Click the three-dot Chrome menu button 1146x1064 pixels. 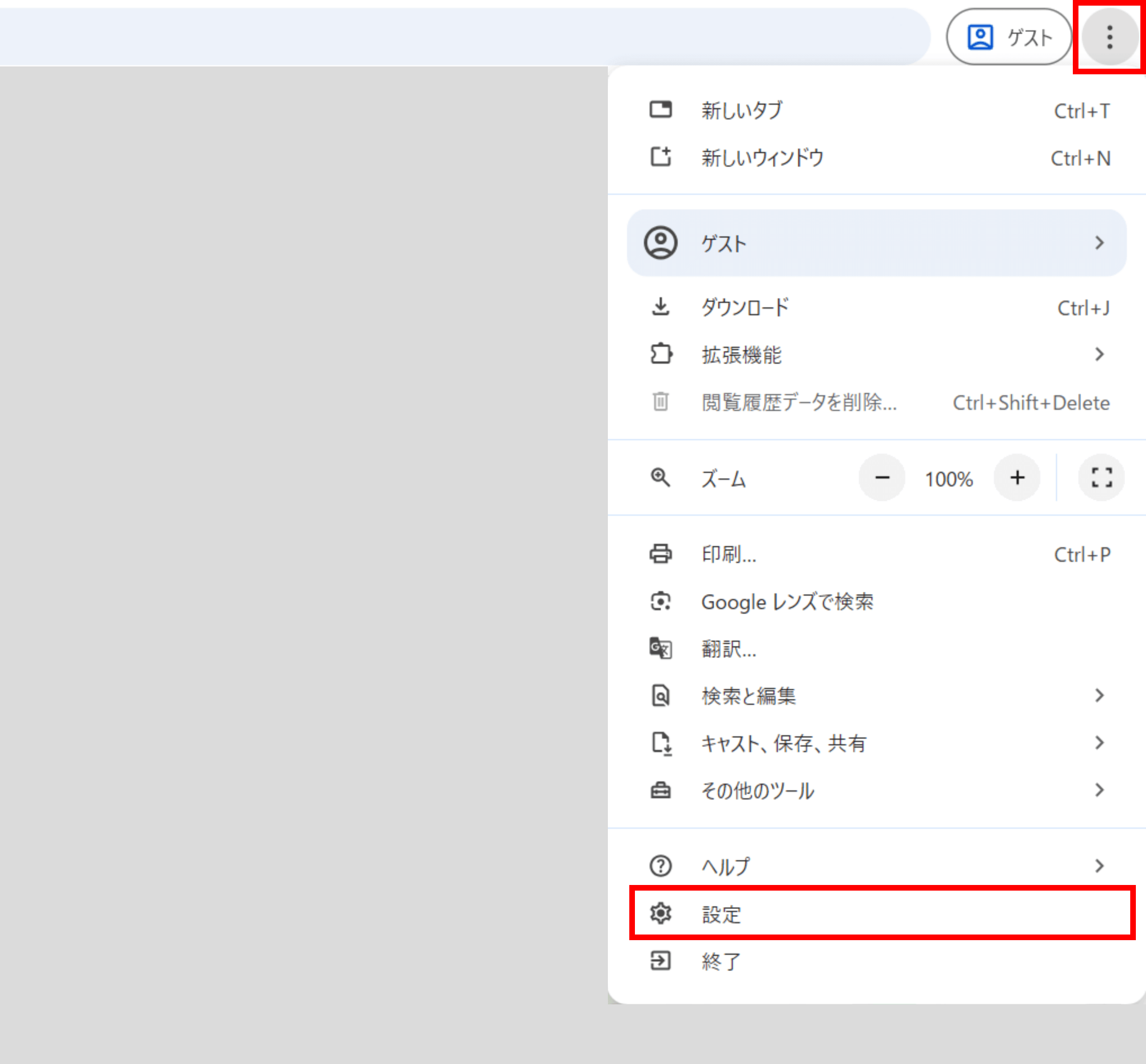pyautogui.click(x=1109, y=37)
